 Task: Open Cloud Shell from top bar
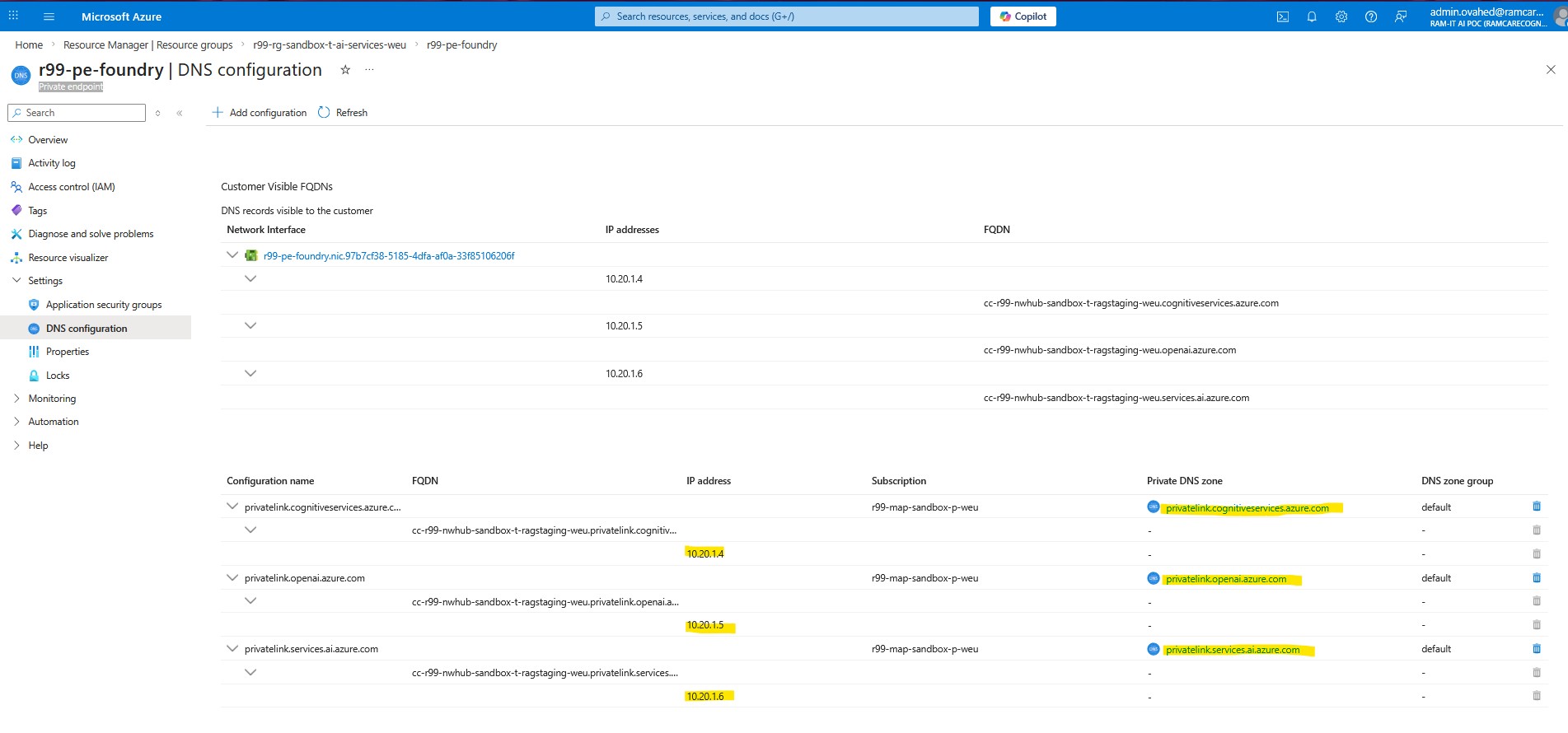pyautogui.click(x=1283, y=16)
